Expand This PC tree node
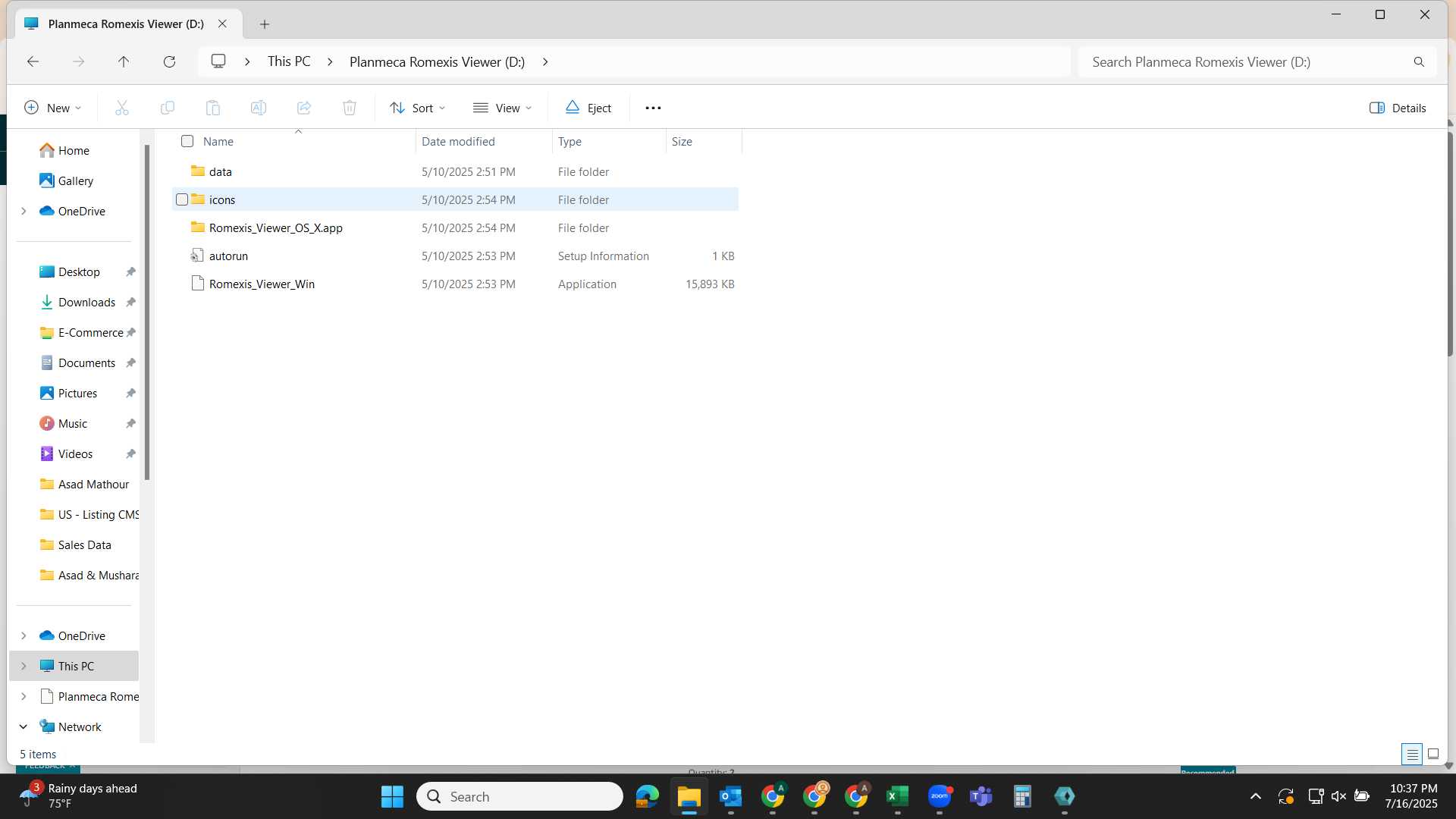Screen dimensions: 1456x819 click(x=24, y=666)
